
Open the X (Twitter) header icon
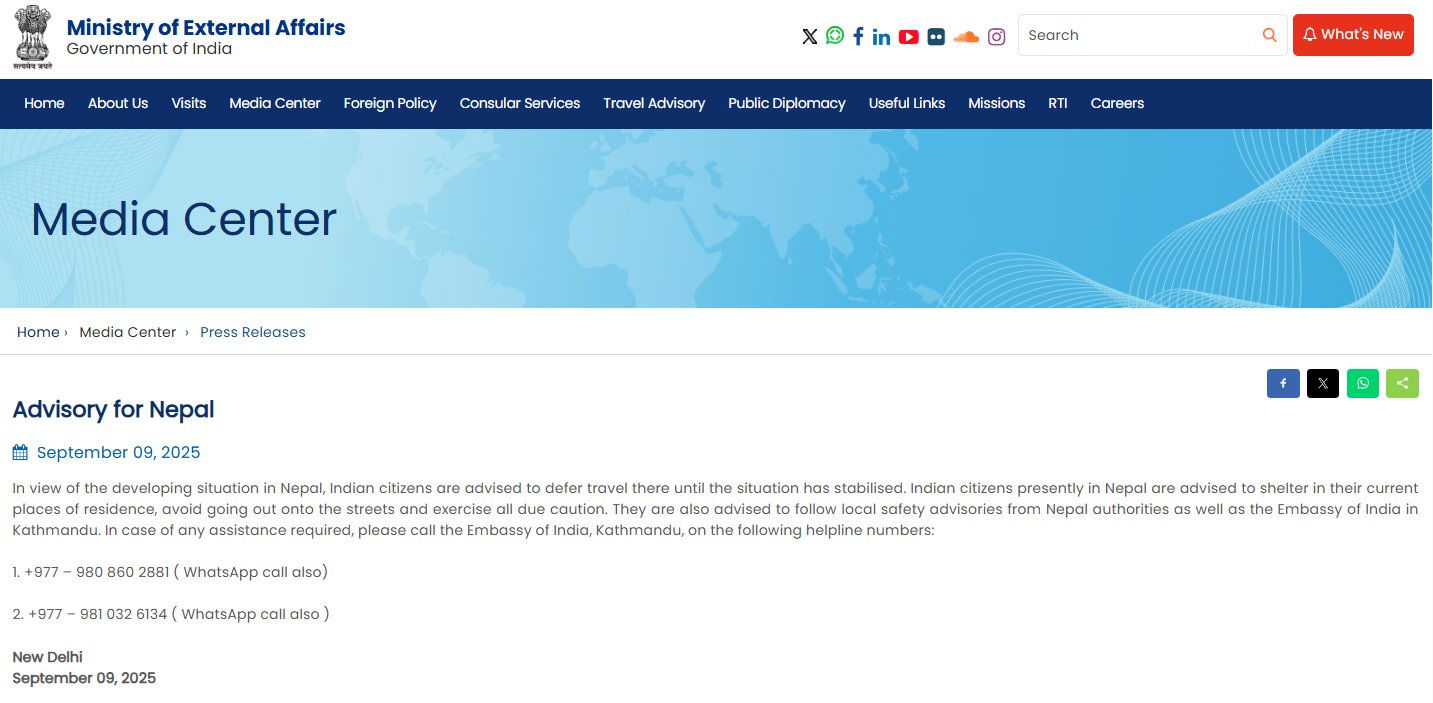click(810, 37)
